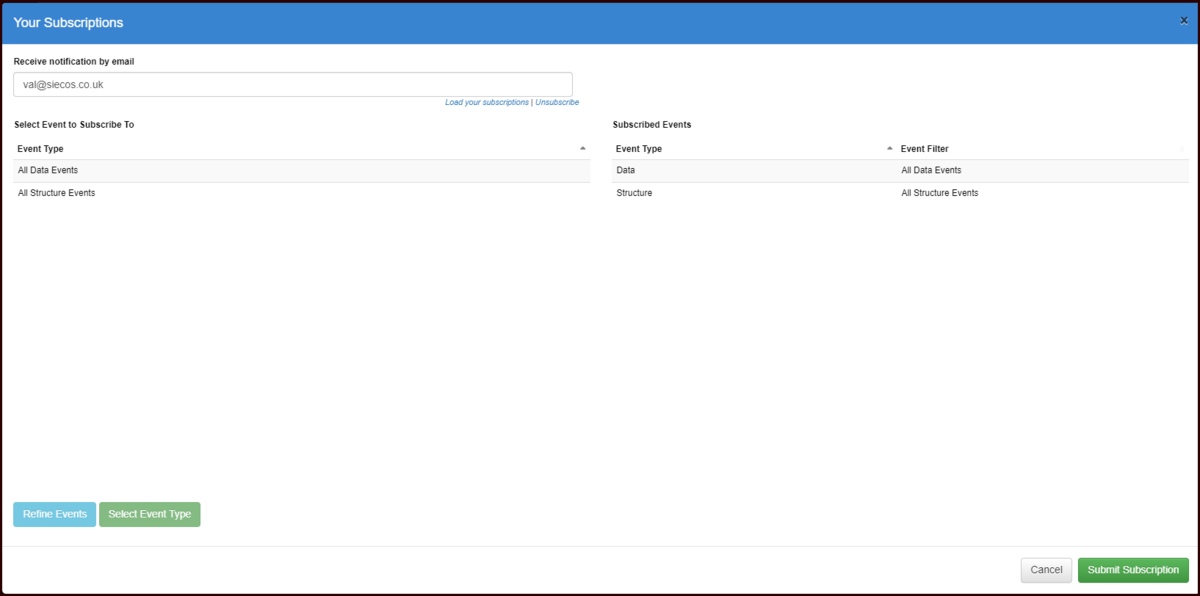Click the Event Filter column header

tap(921, 148)
